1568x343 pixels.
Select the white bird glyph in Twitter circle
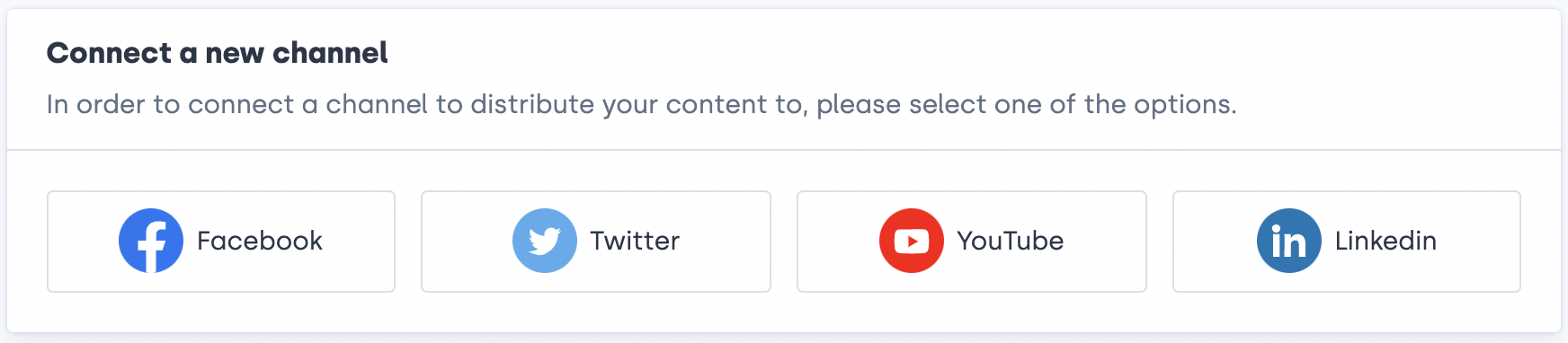(x=545, y=242)
